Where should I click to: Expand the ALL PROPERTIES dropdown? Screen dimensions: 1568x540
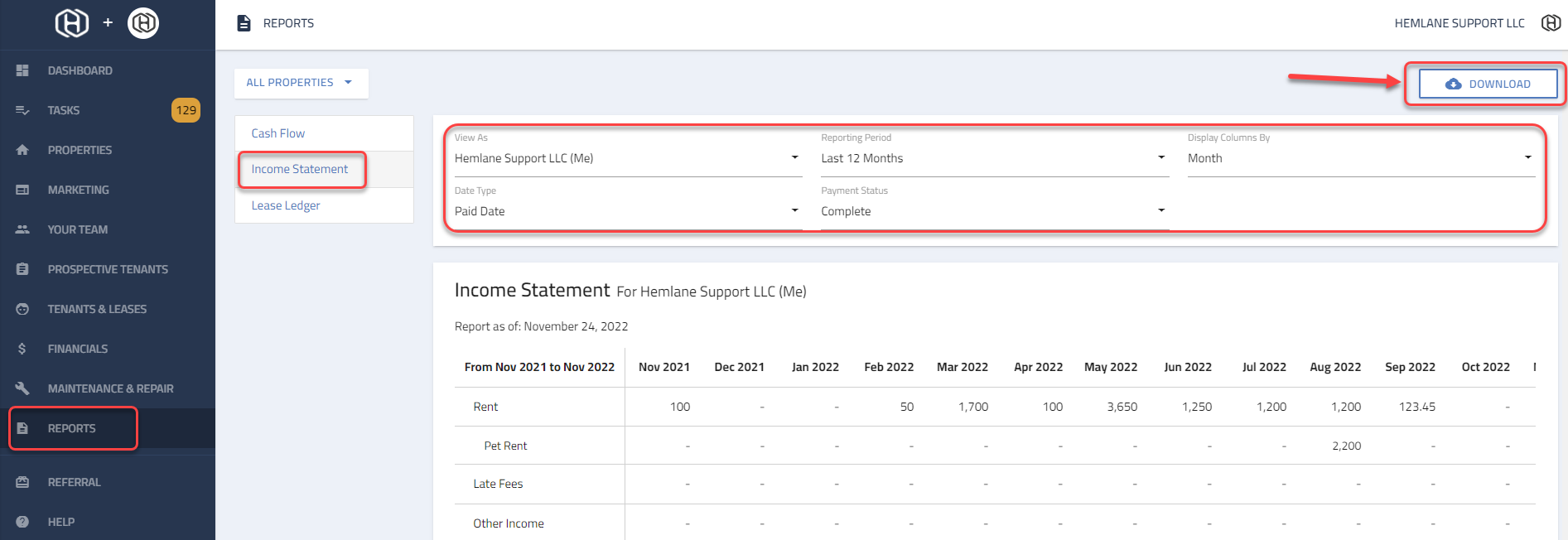301,83
